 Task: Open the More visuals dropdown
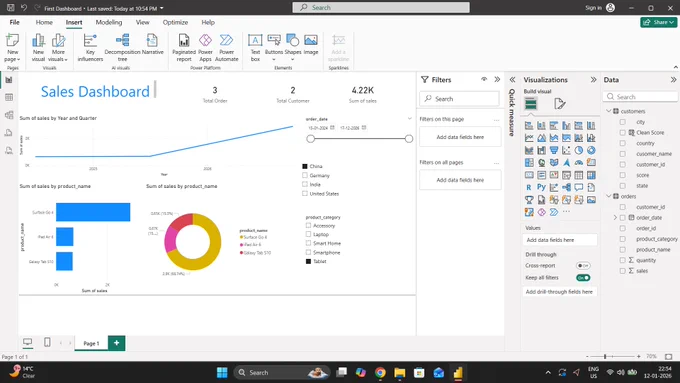pos(58,48)
